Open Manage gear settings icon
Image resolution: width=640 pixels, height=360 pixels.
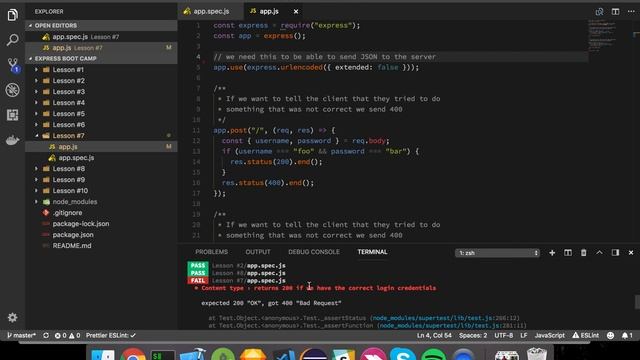coord(12,317)
